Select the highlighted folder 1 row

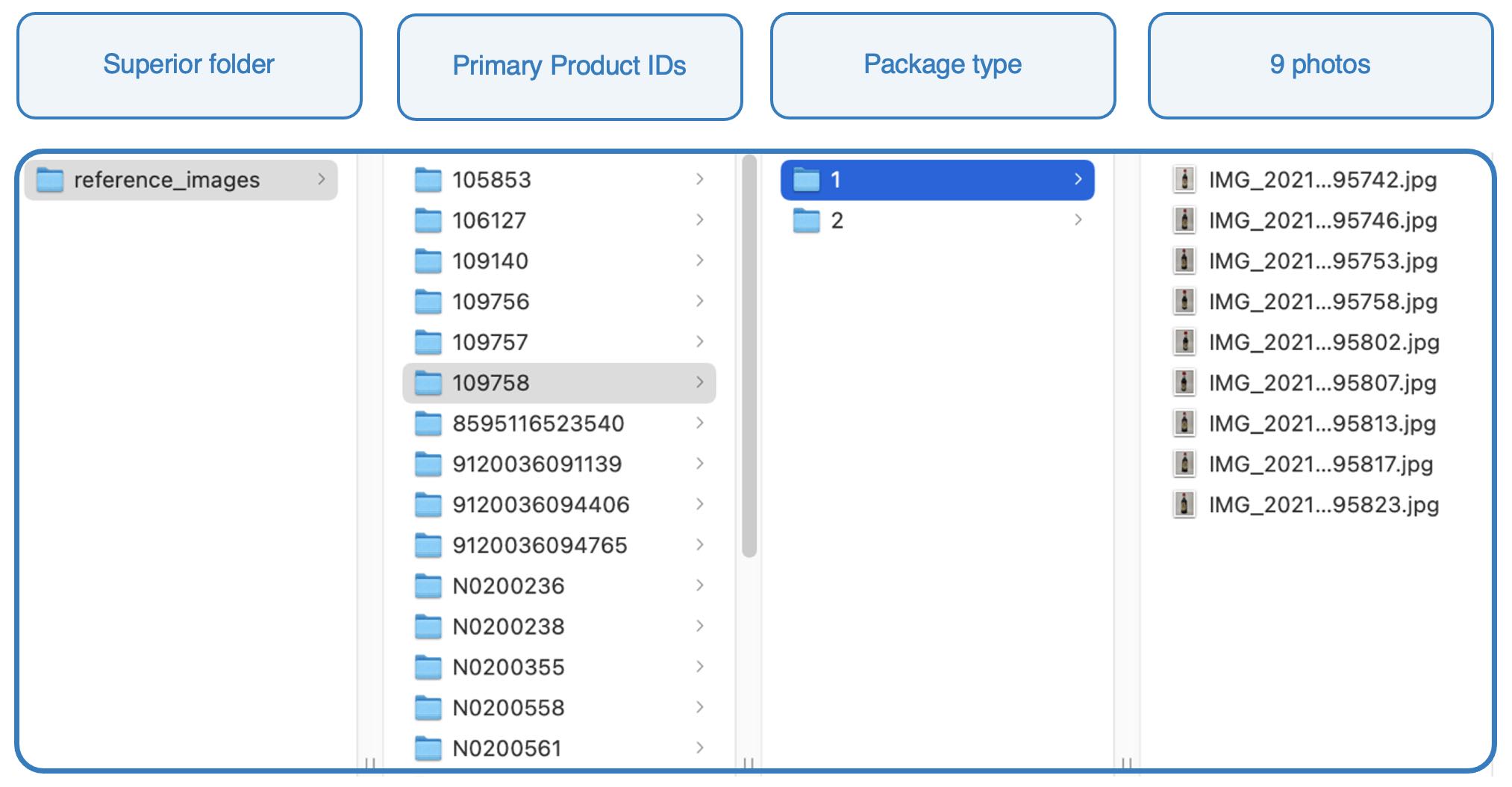pyautogui.click(x=937, y=180)
